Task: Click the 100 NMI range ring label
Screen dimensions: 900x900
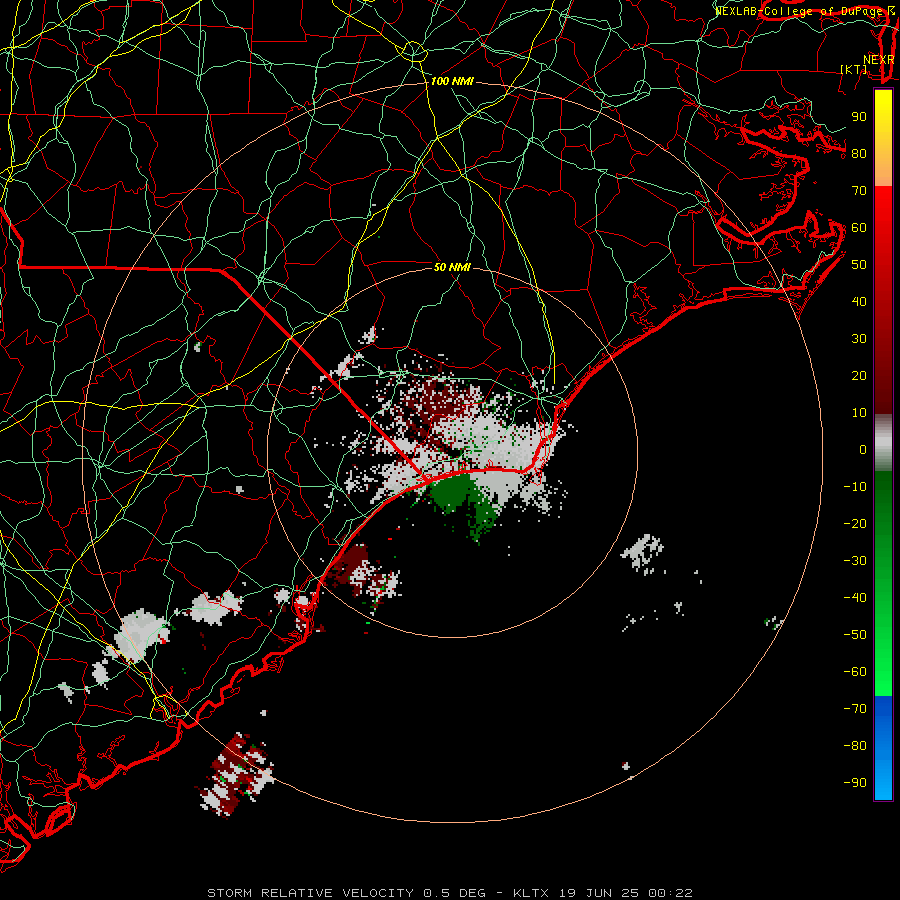Action: tap(452, 82)
